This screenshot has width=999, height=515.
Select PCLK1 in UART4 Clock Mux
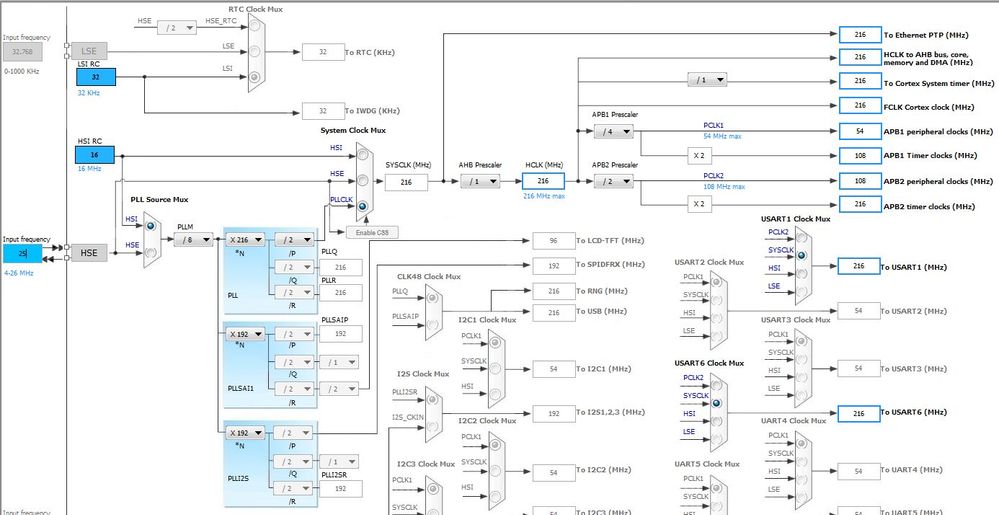click(802, 442)
